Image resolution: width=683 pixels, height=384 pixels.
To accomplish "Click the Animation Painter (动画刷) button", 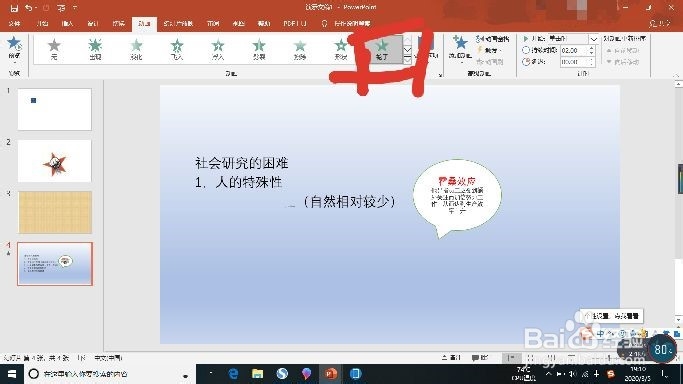I will coord(490,62).
